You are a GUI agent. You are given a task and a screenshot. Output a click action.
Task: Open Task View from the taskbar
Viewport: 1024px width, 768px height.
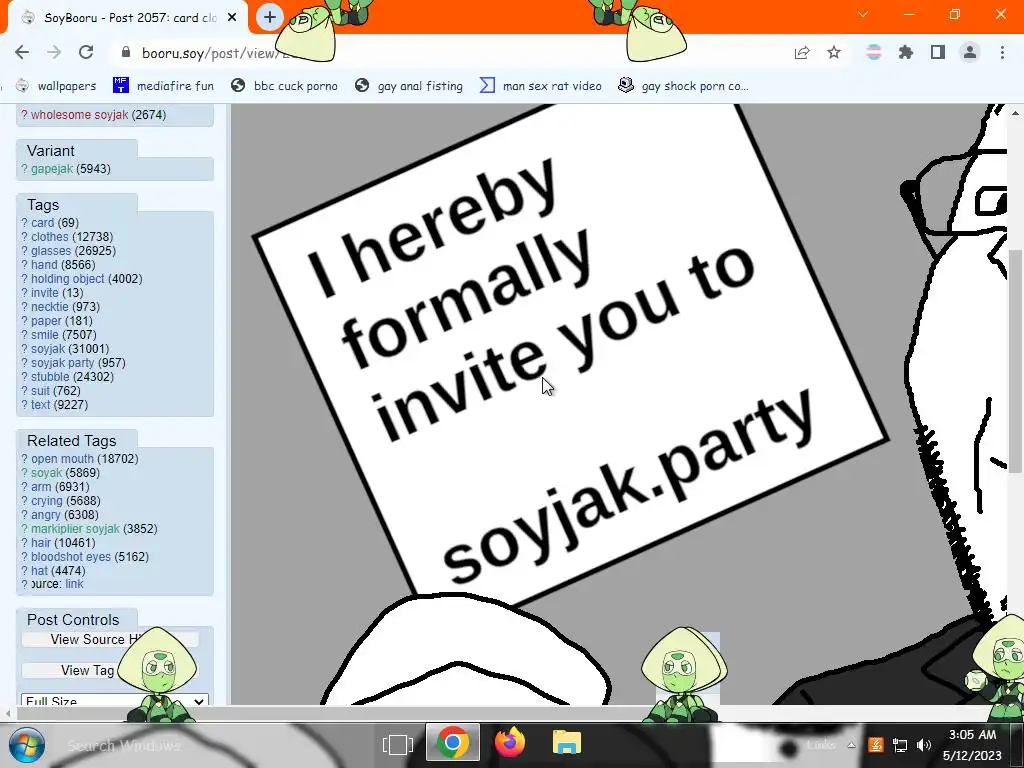398,744
